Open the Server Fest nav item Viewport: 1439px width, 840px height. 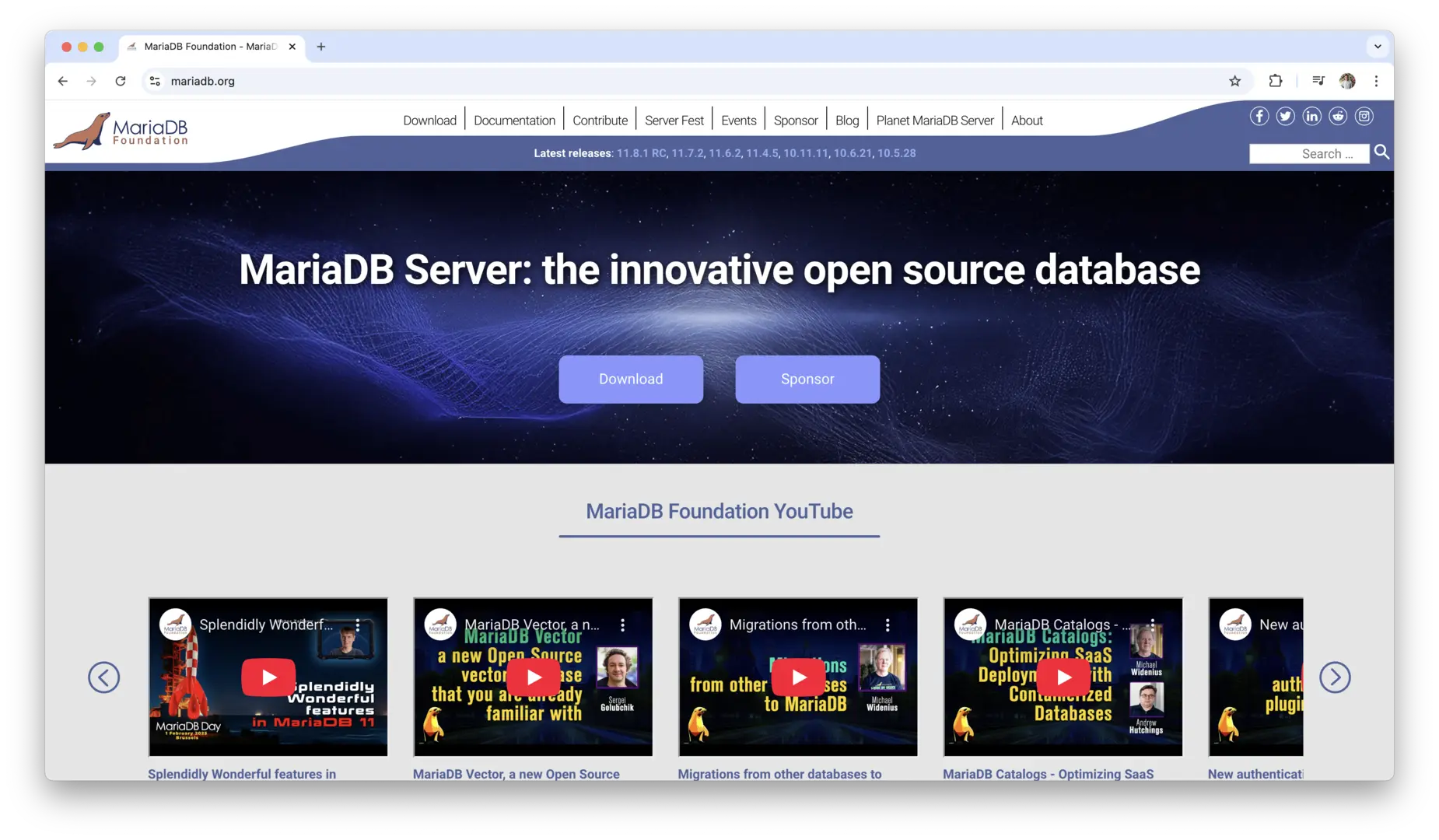(674, 121)
